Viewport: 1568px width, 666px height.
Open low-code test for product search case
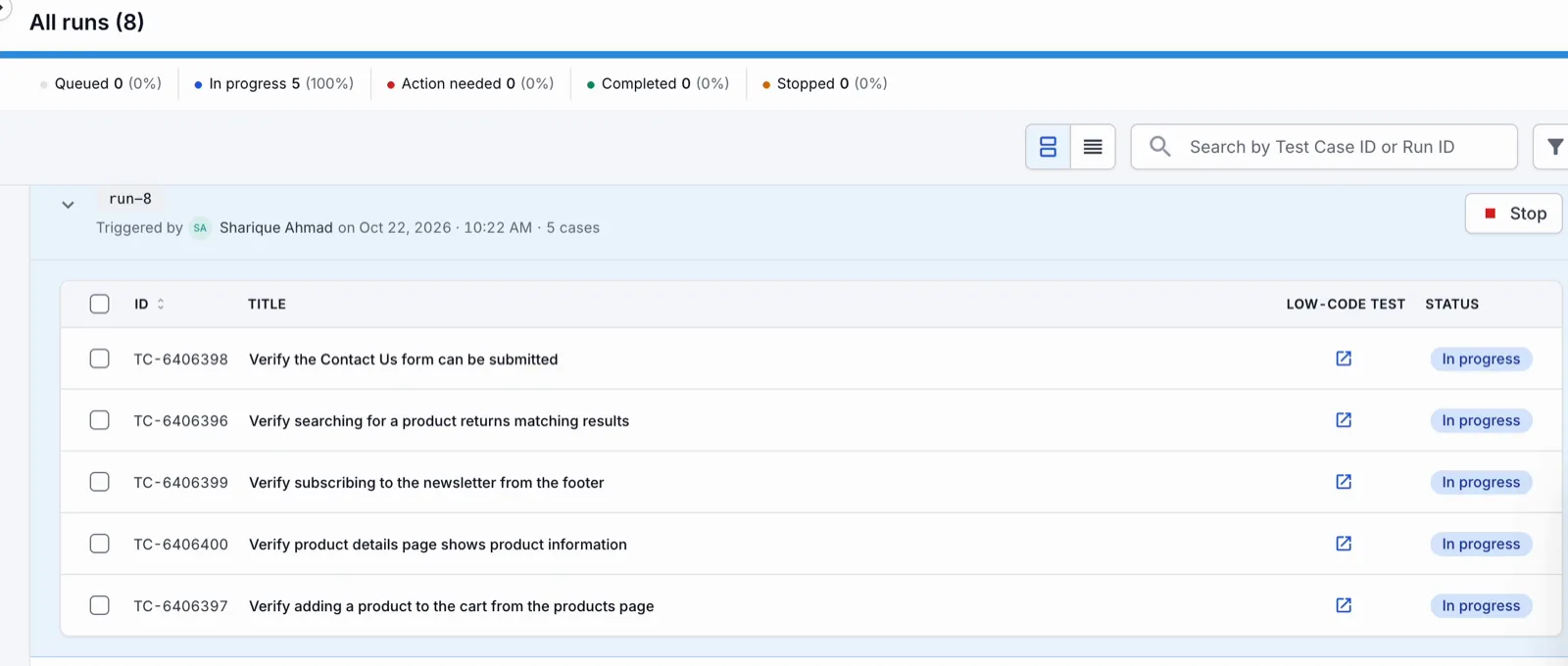point(1344,420)
